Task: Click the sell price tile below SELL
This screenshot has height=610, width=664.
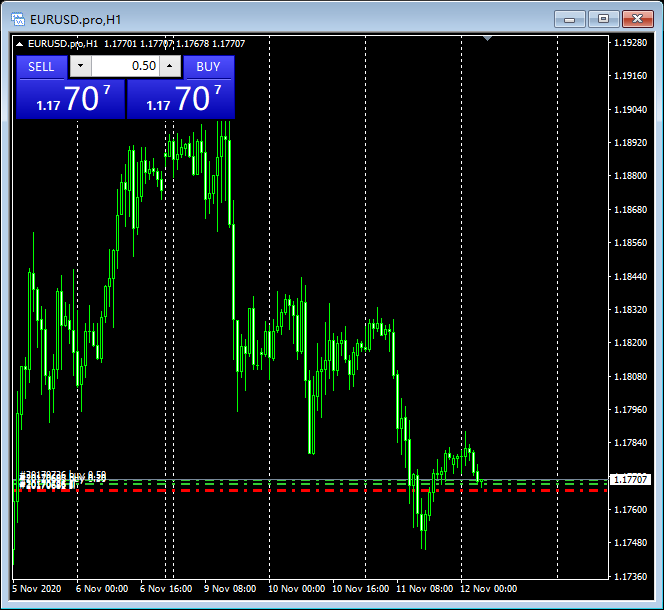Action: click(71, 100)
